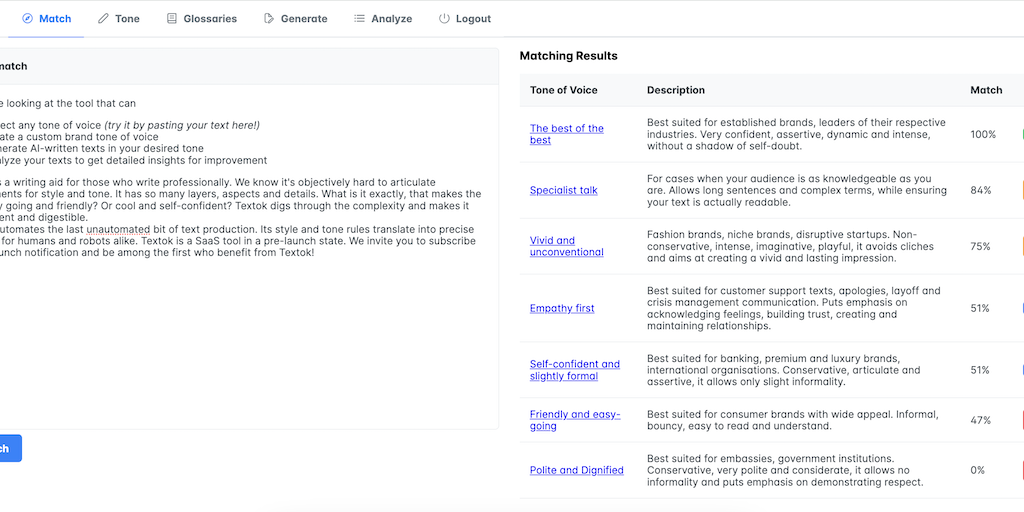Screen dimensions: 1024x512
Task: Click the "Tone of Voice" column header
Action: pos(564,90)
